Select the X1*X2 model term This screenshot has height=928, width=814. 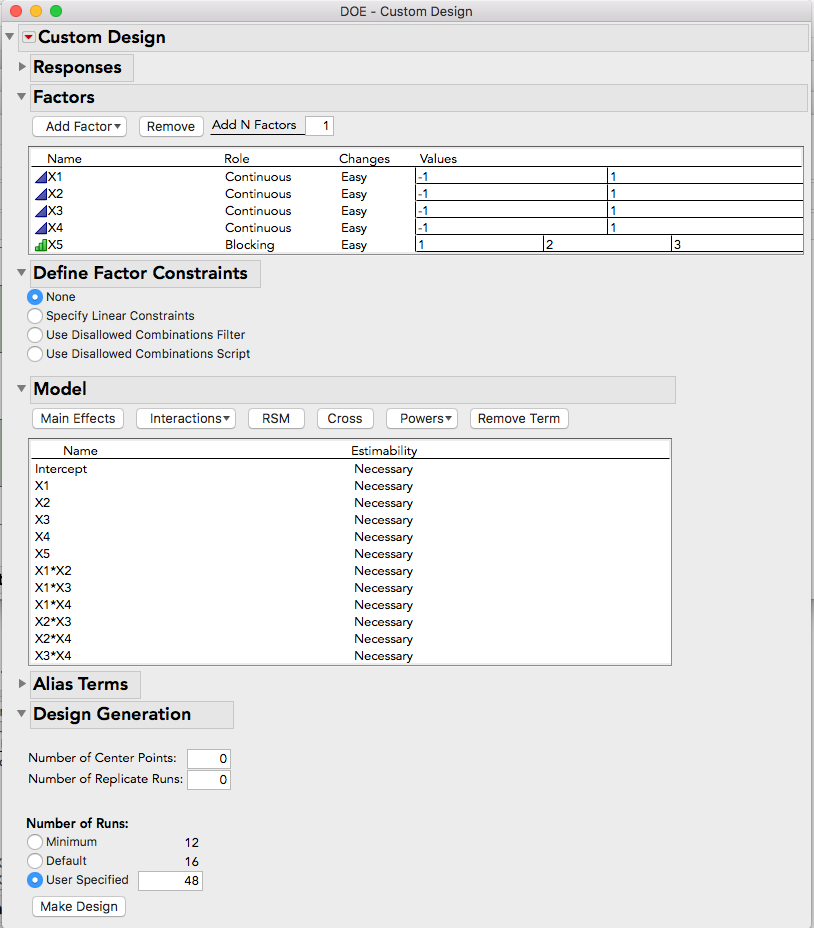tap(53, 571)
